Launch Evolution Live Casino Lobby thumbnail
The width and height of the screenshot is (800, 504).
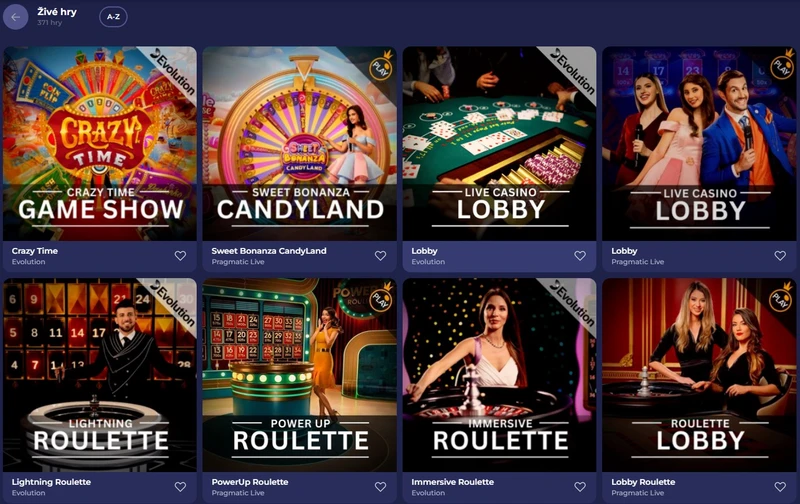pyautogui.click(x=499, y=143)
